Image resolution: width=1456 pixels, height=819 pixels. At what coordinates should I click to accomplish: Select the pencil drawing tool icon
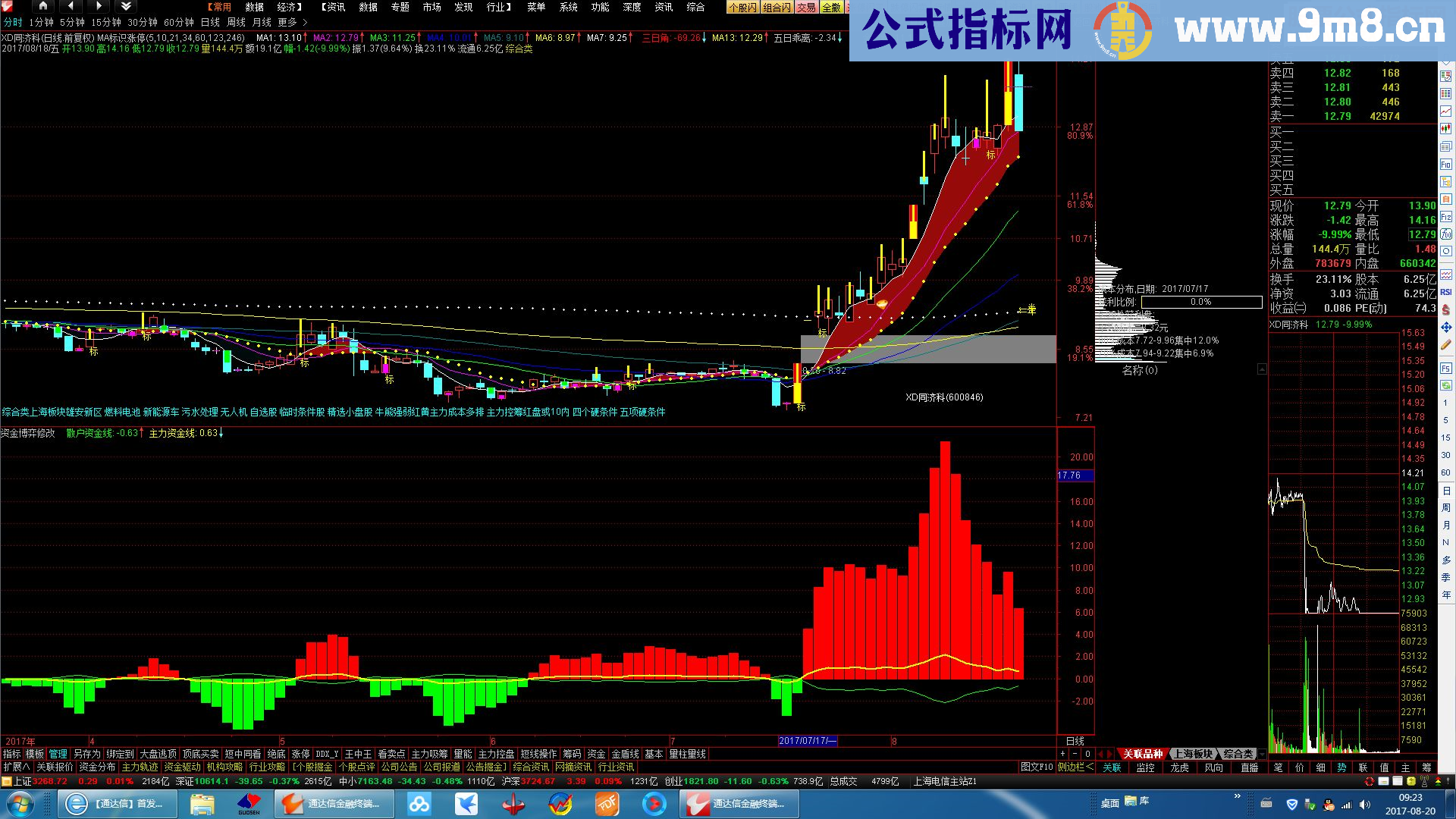[1445, 345]
